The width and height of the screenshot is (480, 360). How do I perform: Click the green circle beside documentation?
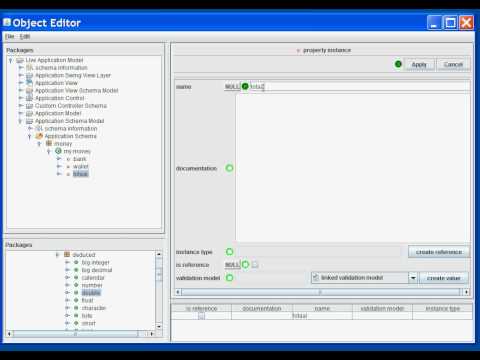point(229,168)
